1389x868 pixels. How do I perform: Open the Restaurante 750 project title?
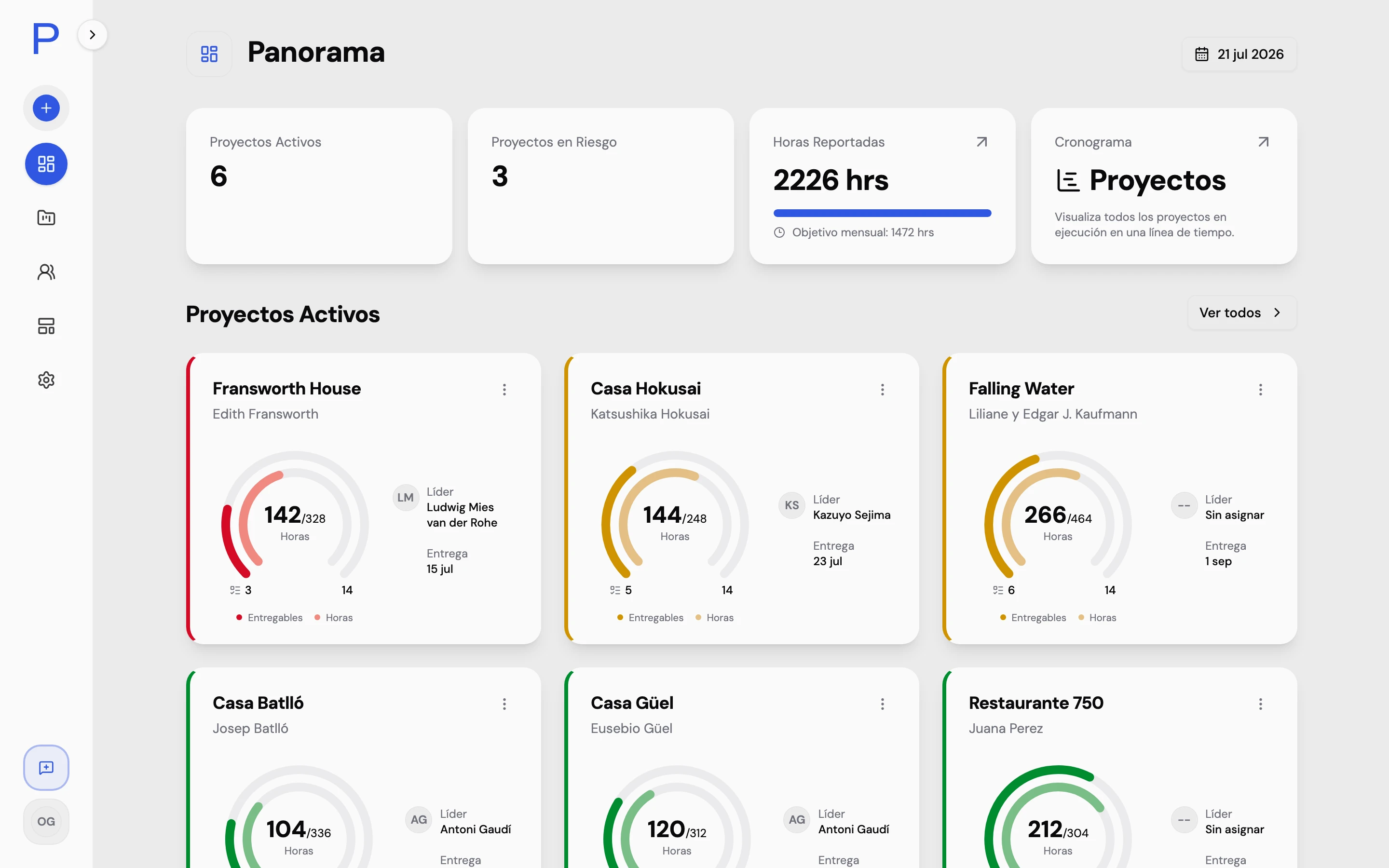point(1036,703)
